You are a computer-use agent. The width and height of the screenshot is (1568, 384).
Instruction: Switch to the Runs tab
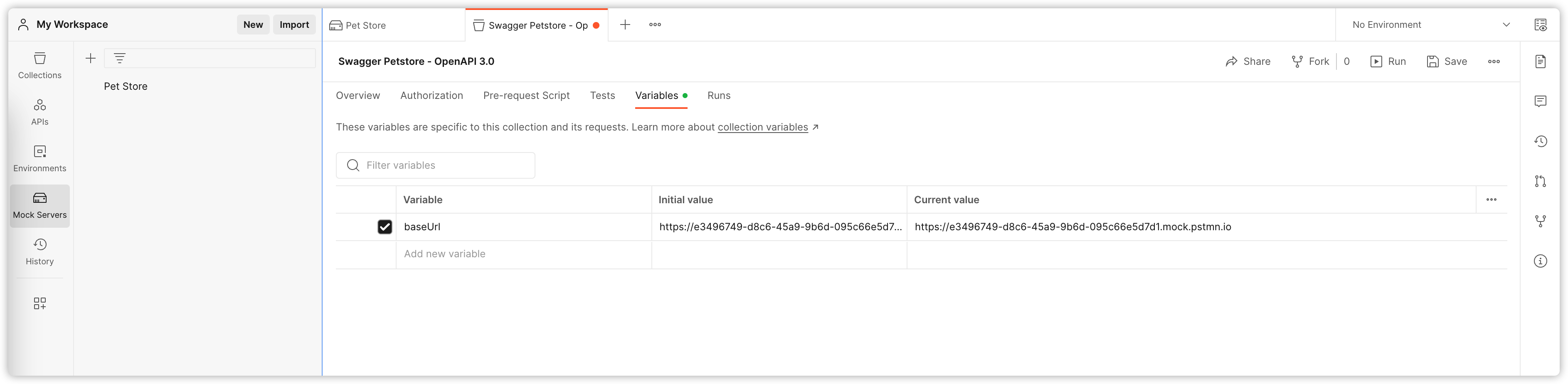(718, 96)
